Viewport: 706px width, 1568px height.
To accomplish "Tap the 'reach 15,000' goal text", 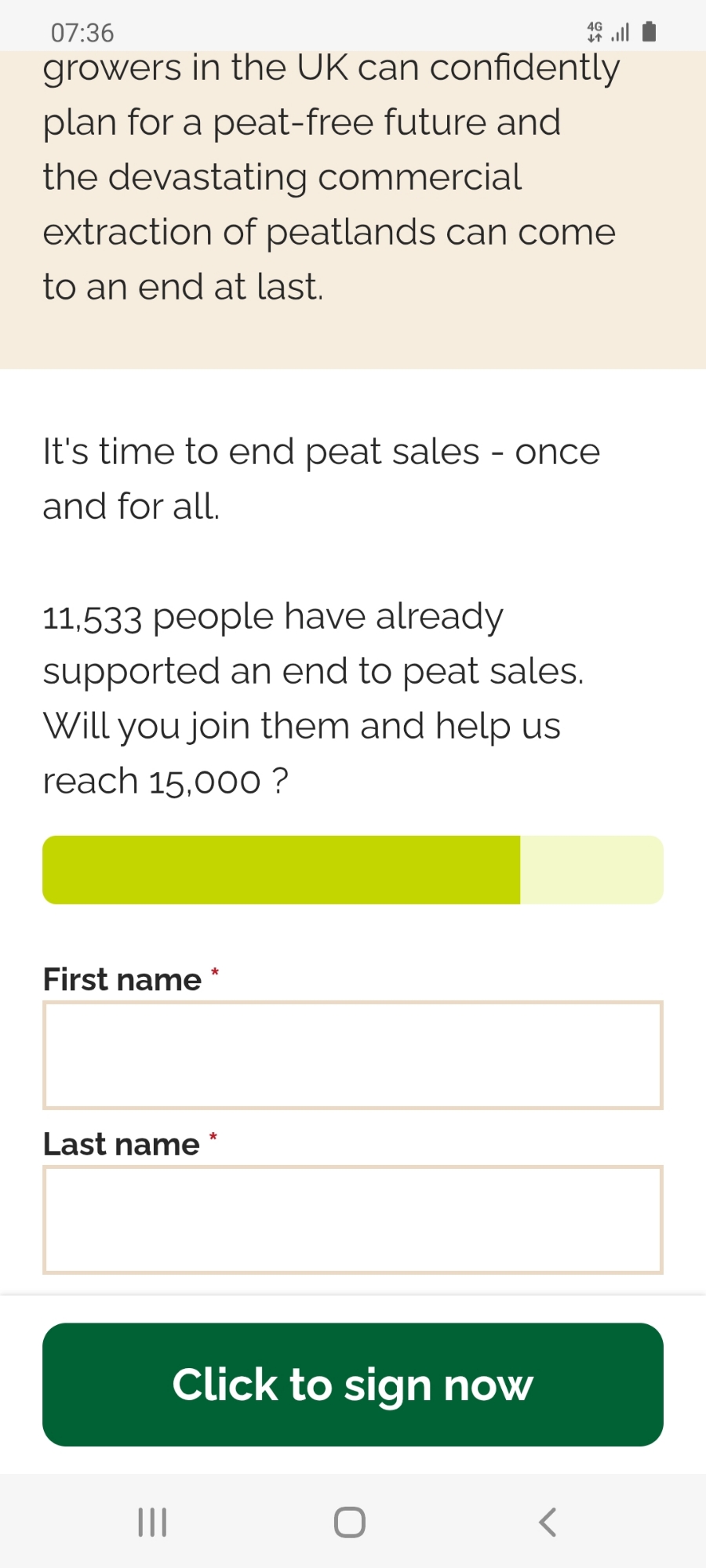I will coord(152,782).
